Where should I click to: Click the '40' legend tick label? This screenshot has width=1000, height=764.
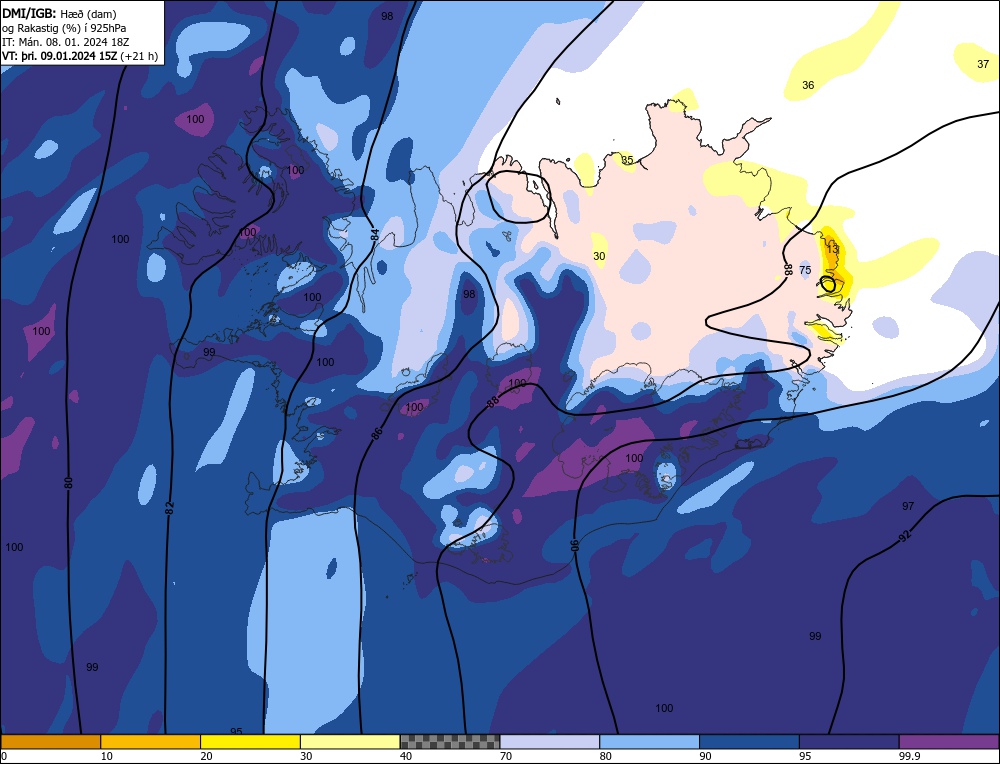(x=406, y=756)
